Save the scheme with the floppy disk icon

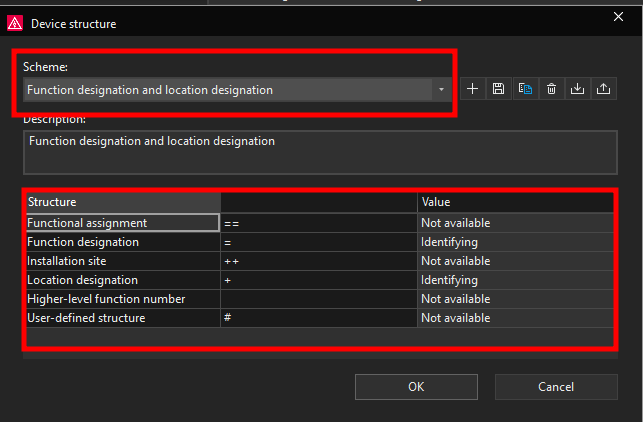coord(498,89)
